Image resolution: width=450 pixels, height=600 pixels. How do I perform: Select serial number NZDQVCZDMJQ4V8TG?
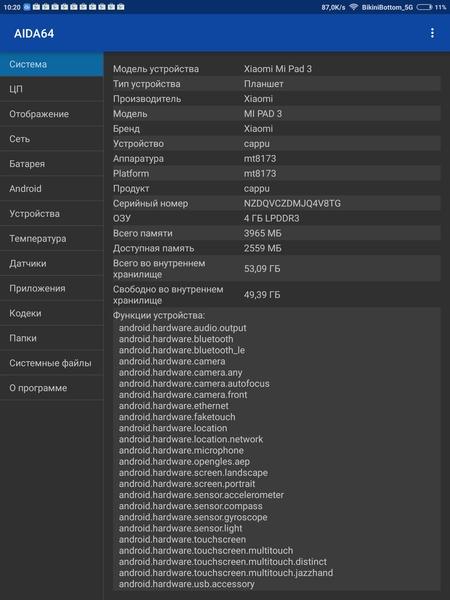pos(292,204)
